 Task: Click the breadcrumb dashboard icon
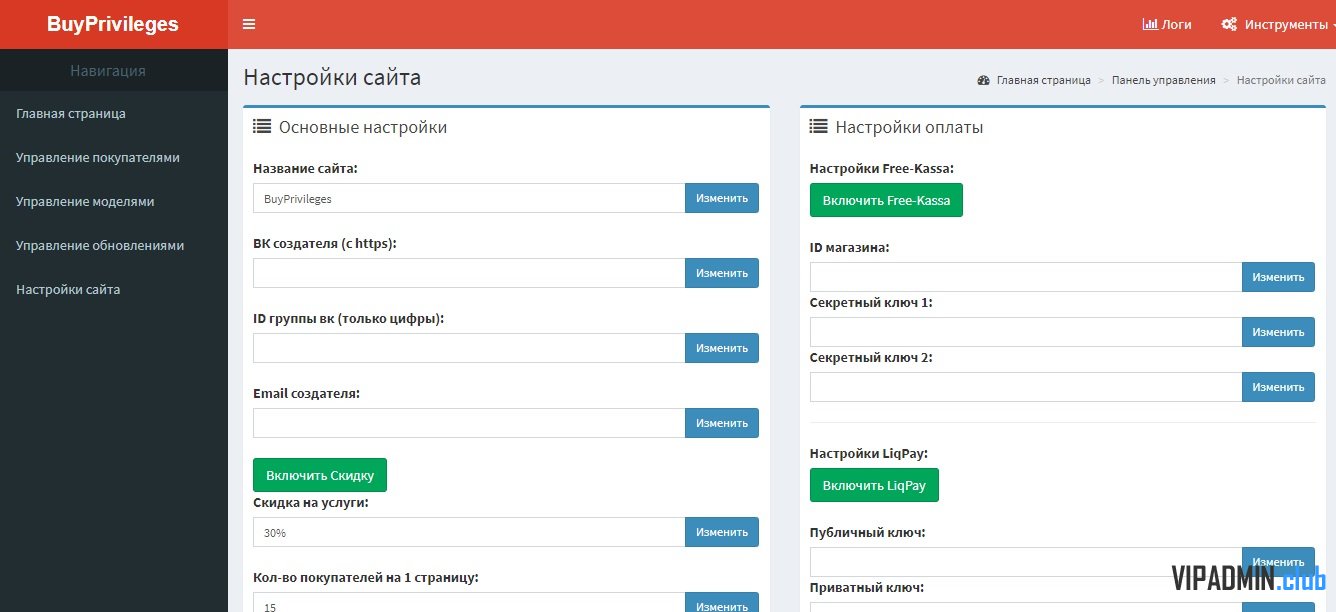[x=983, y=80]
